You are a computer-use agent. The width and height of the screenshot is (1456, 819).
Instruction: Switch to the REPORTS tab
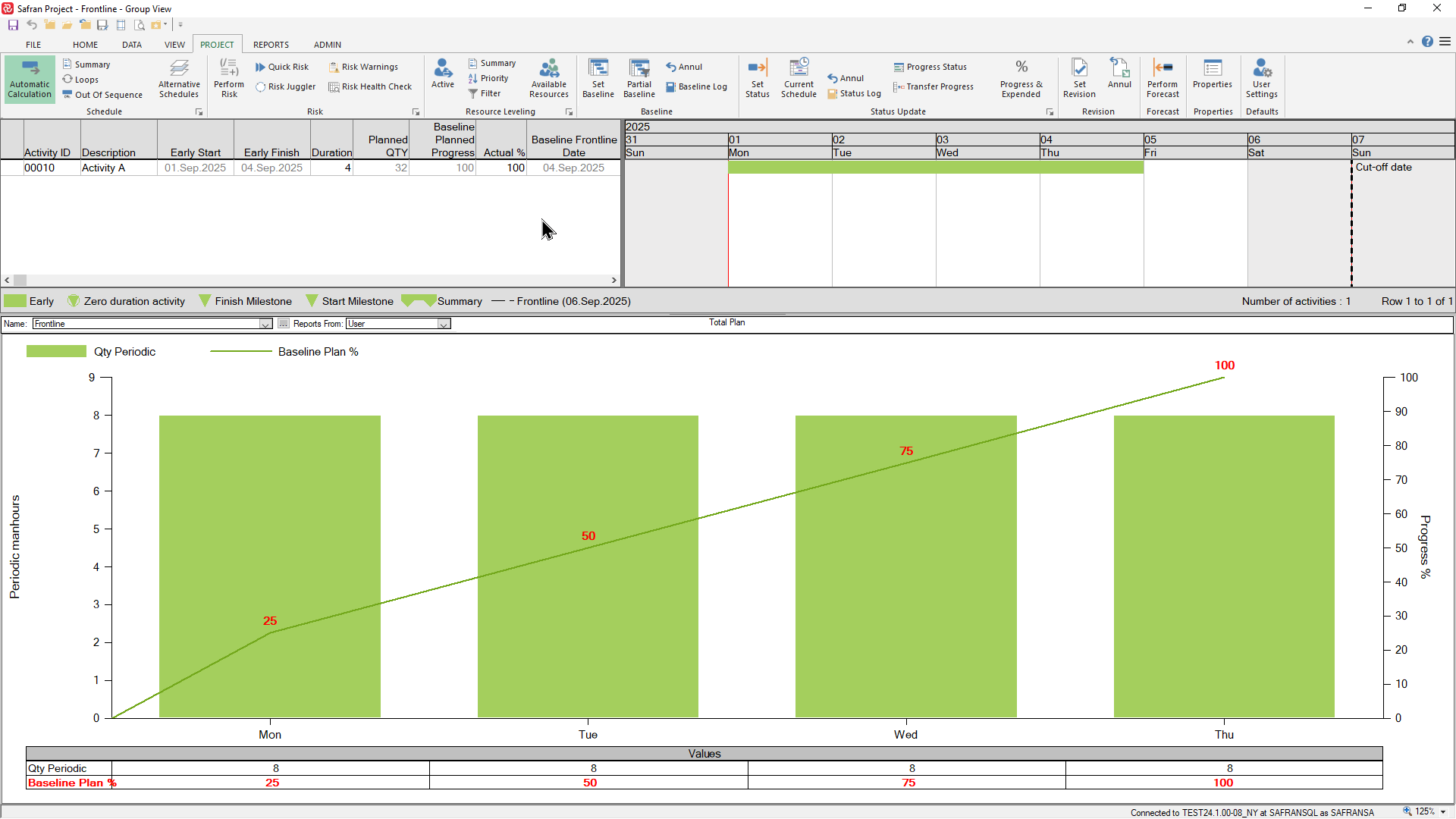coord(271,45)
